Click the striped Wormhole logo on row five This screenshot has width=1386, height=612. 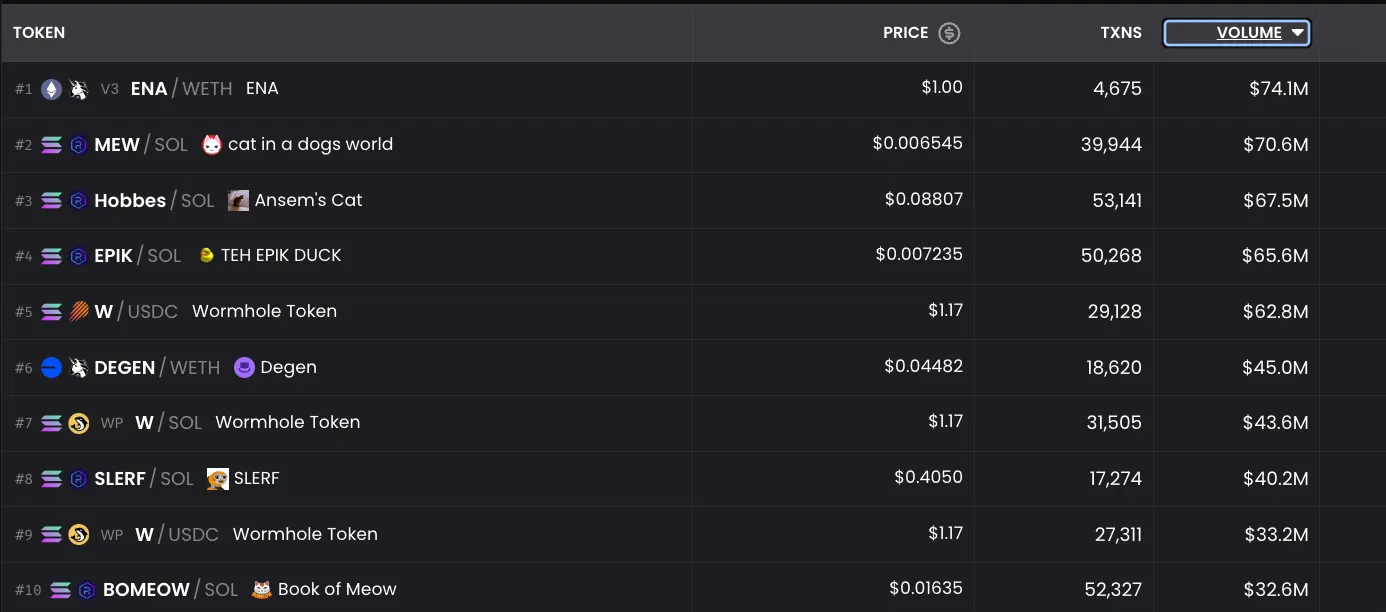(x=78, y=311)
